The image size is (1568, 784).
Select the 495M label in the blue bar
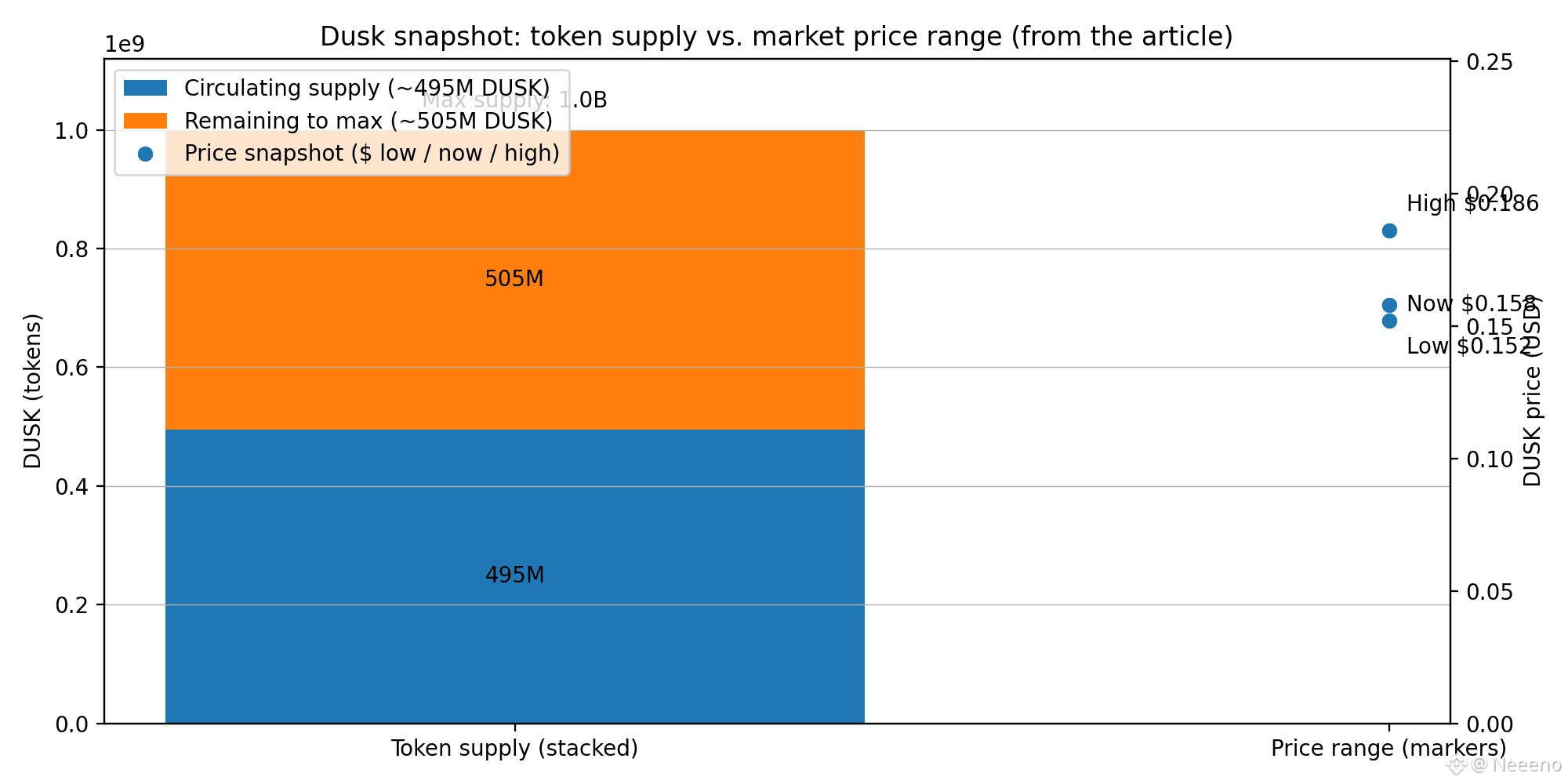click(x=514, y=575)
